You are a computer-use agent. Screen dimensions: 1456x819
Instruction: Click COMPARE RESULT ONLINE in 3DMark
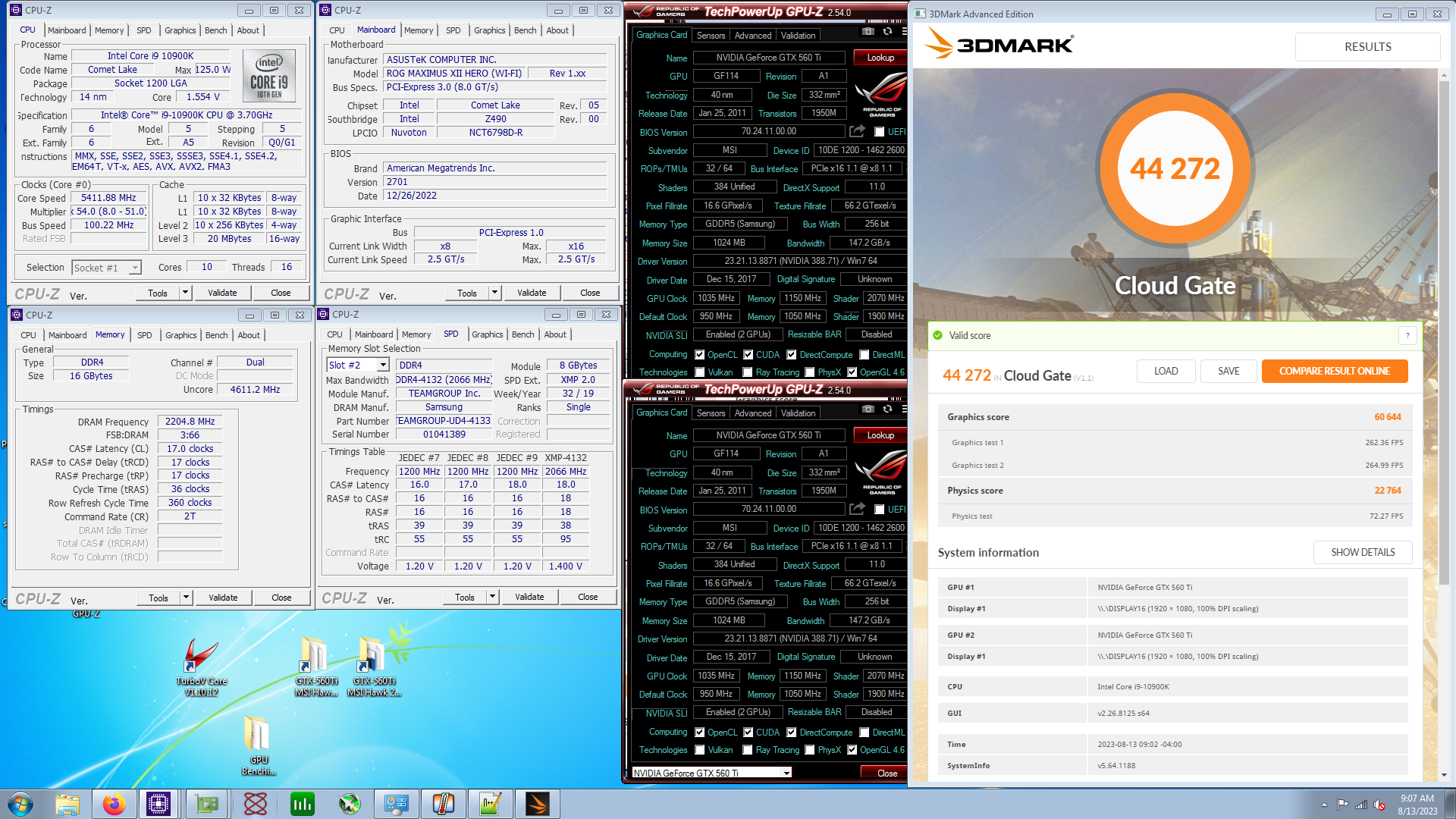coord(1335,371)
